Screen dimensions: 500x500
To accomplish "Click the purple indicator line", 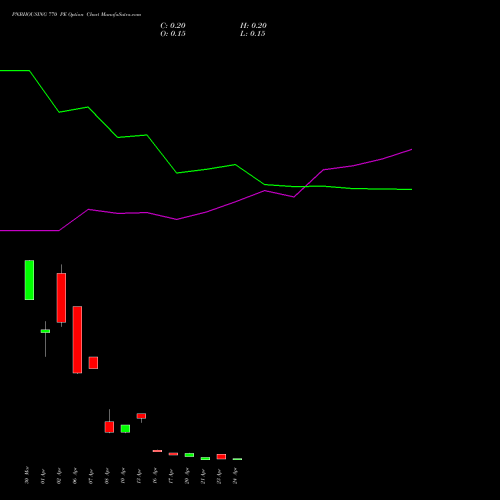I will point(206,212).
